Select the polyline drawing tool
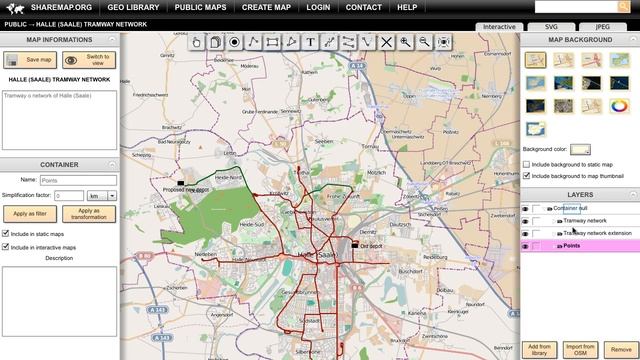This screenshot has width=640, height=360. coord(253,42)
